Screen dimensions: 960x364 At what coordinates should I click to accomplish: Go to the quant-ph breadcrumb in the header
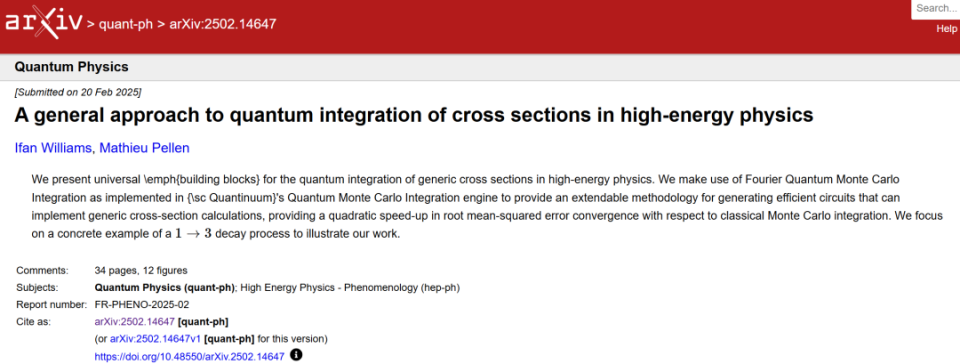[x=126, y=24]
